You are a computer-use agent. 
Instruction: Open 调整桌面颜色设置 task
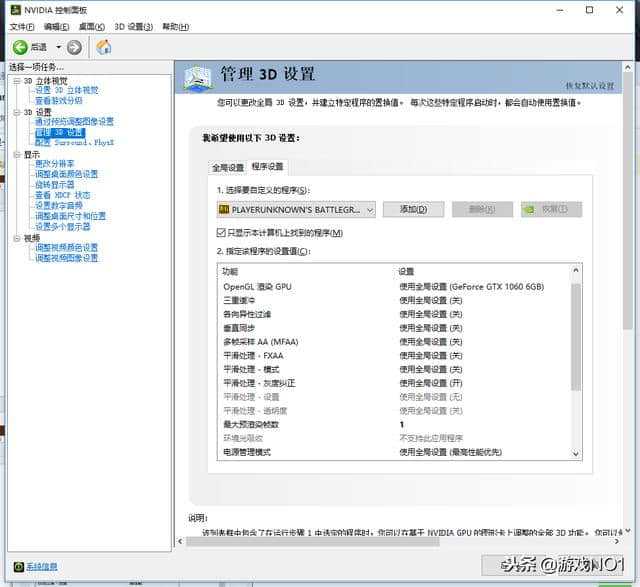point(67,174)
